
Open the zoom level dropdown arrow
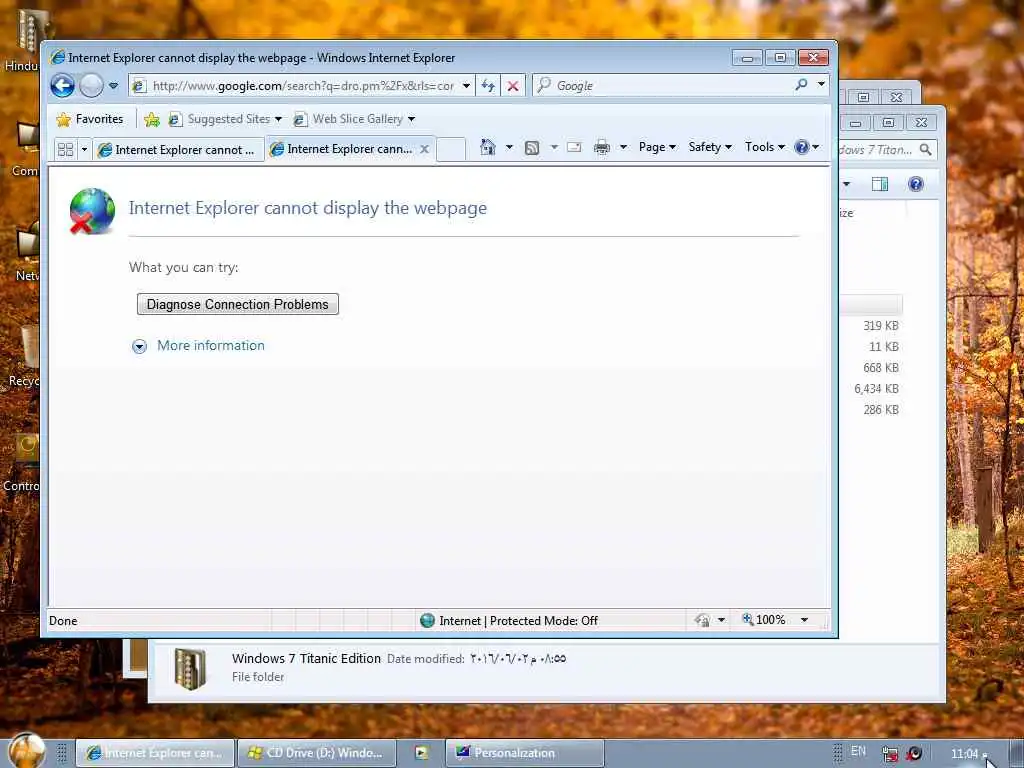805,620
